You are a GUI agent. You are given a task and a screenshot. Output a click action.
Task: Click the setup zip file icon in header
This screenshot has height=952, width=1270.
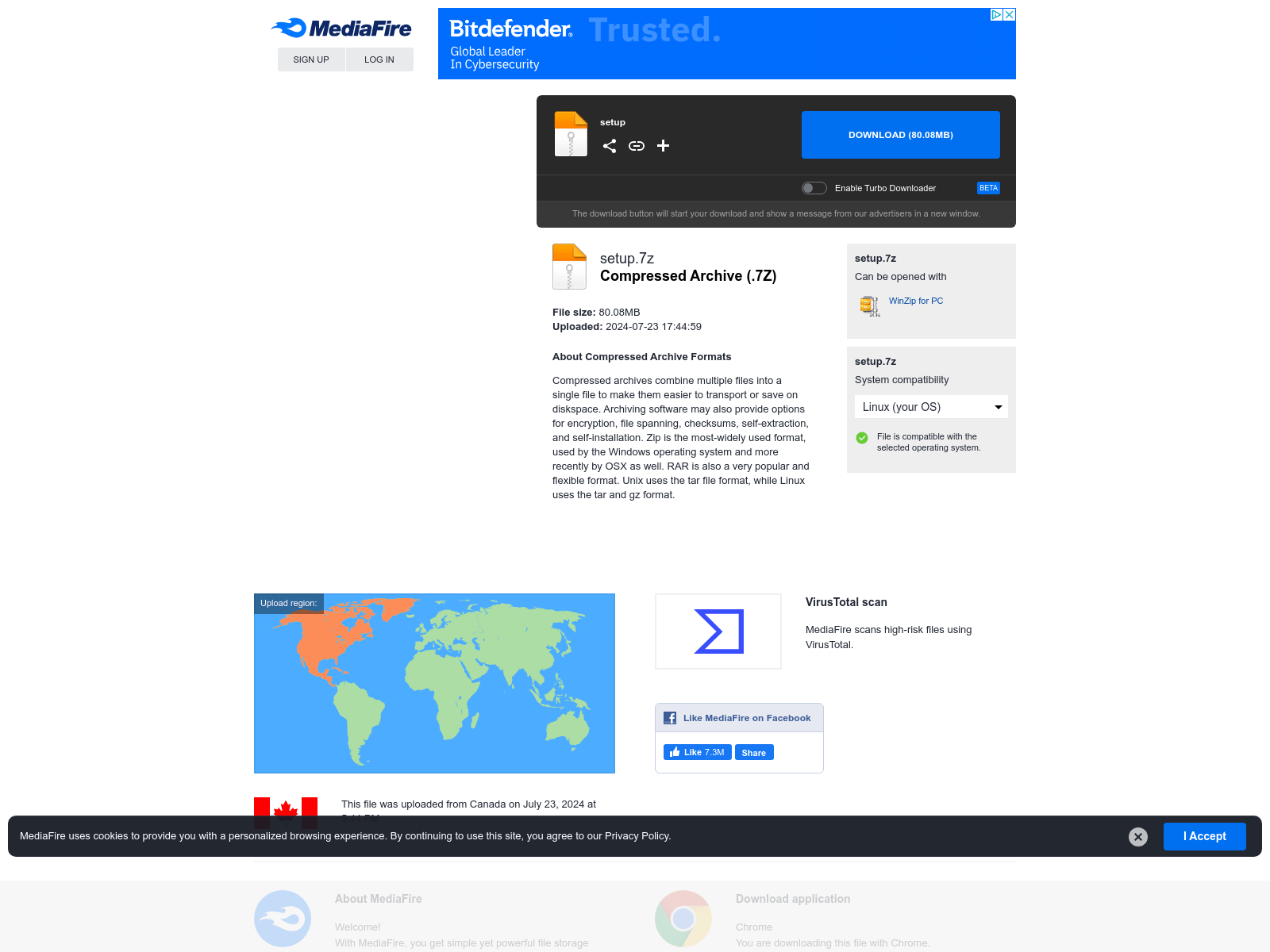point(571,134)
